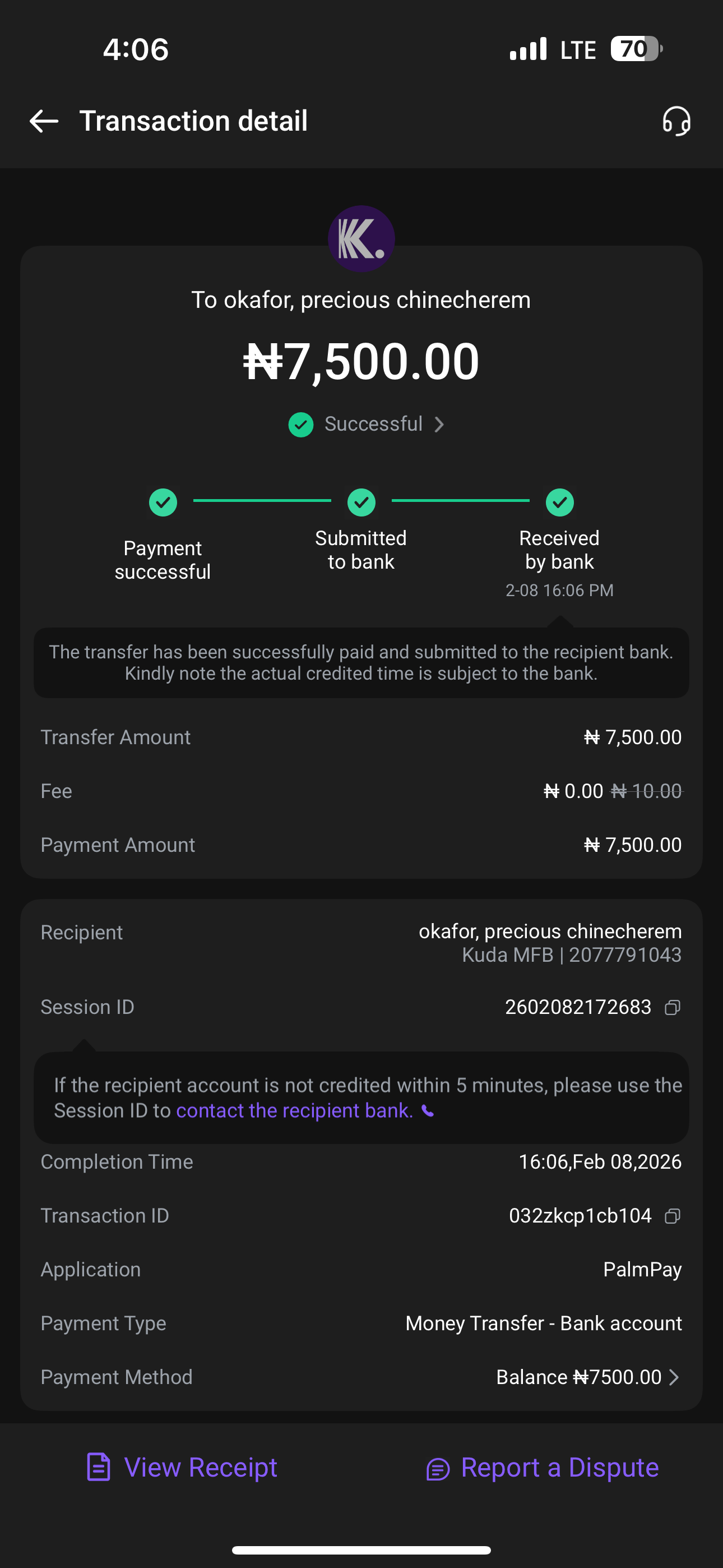723x1568 pixels.
Task: Tap the Kuda bank logo
Action: (x=361, y=238)
